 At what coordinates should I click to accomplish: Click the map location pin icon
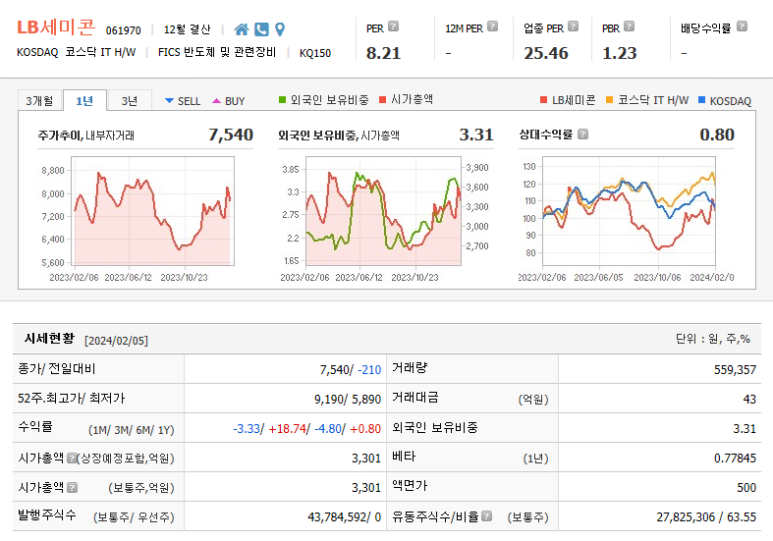[x=280, y=30]
